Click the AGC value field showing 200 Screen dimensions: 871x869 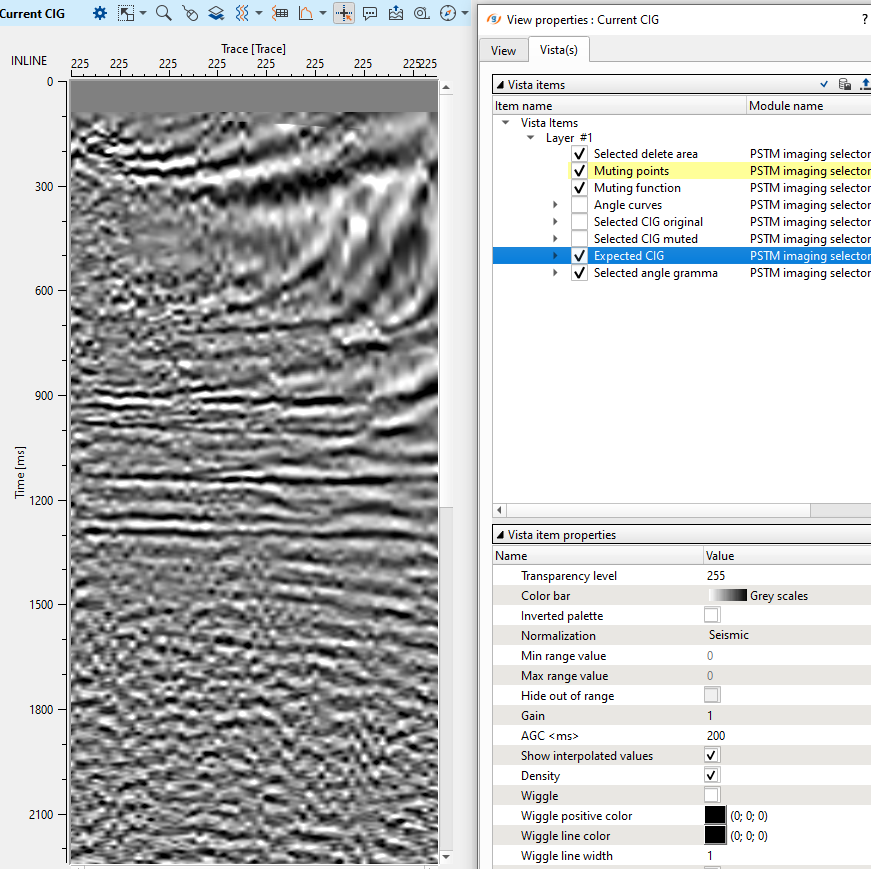(x=716, y=736)
